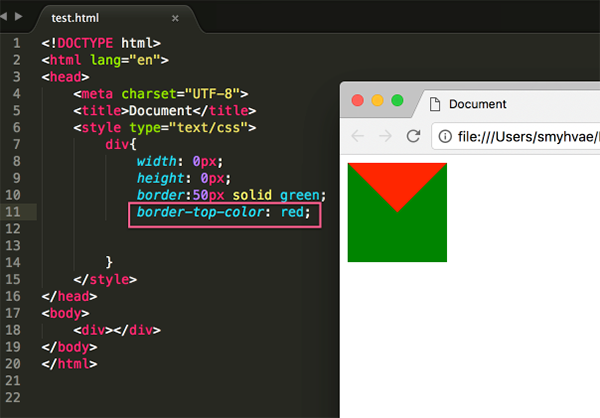Click the "UTF-8" charset value in the code
This screenshot has height=418, width=600.
coord(215,93)
